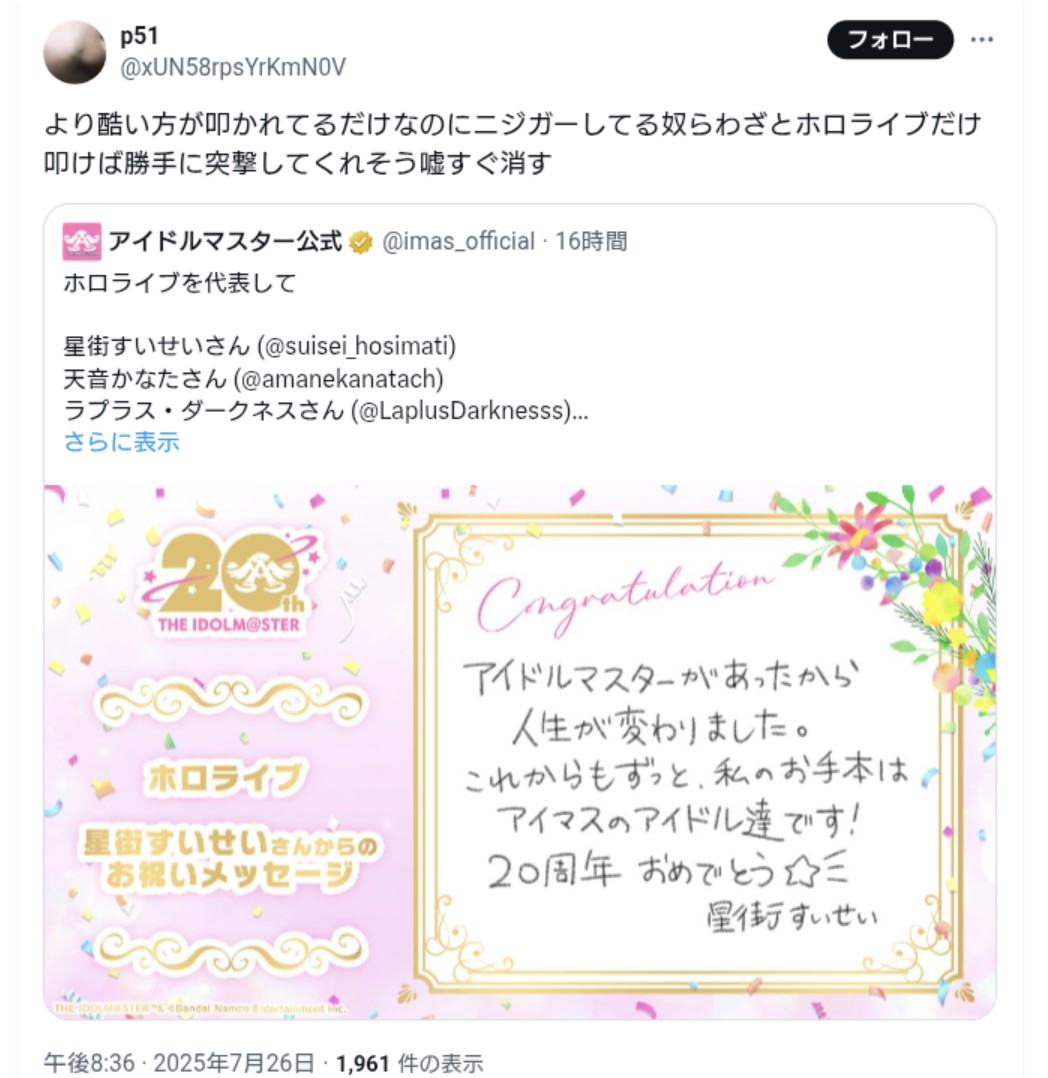Click the 20th THE IDOLM@STER logo
The width and height of the screenshot is (1048, 1078).
tap(229, 584)
